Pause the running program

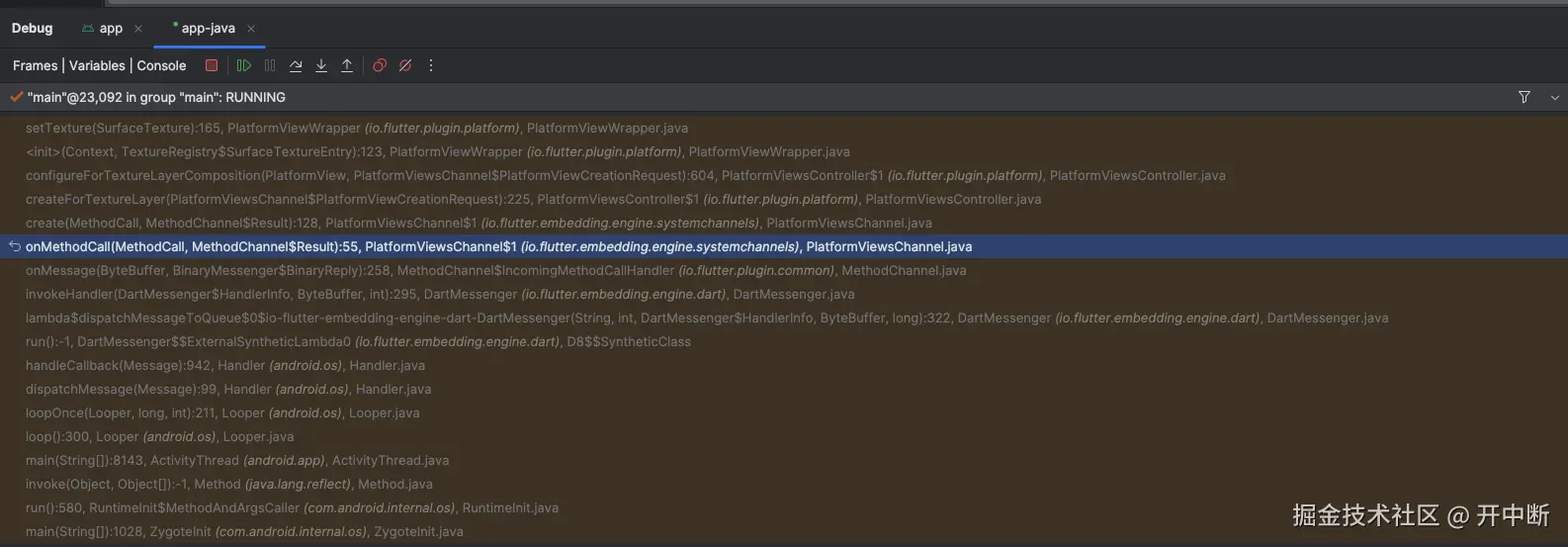[x=270, y=65]
